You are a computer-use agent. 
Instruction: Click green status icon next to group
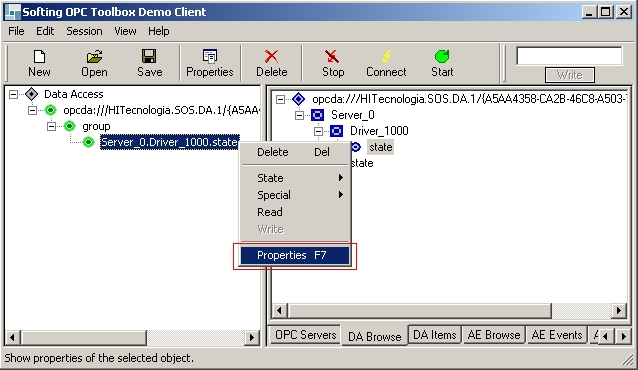click(x=70, y=126)
